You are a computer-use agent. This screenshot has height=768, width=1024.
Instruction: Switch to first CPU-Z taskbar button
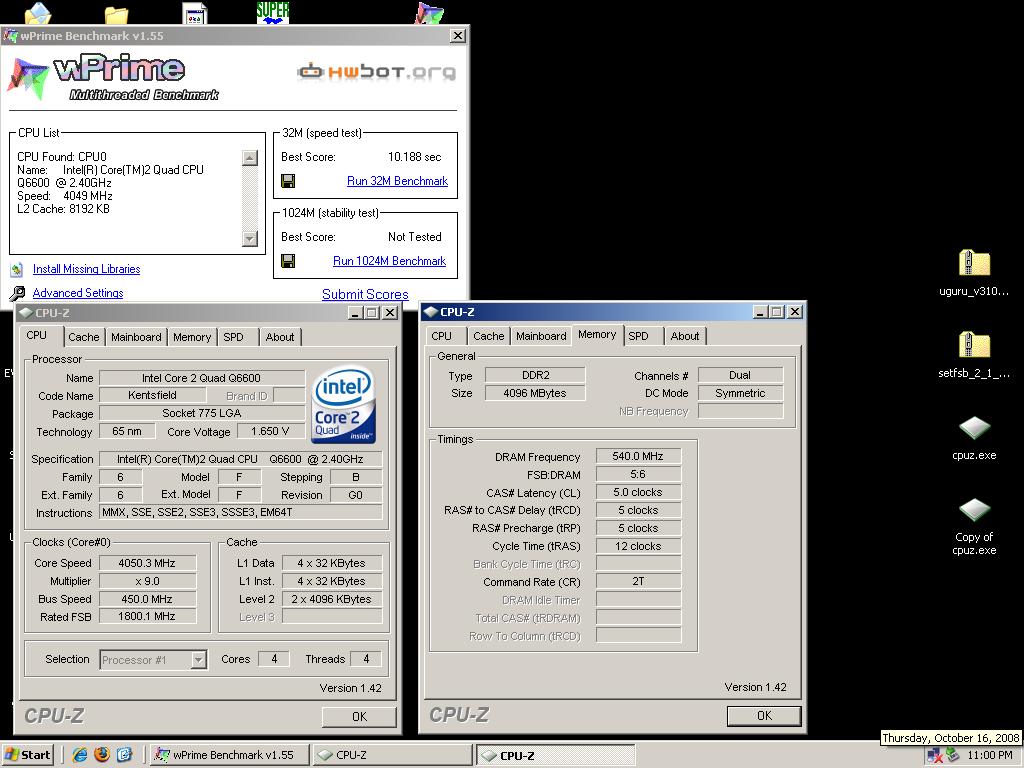point(392,755)
